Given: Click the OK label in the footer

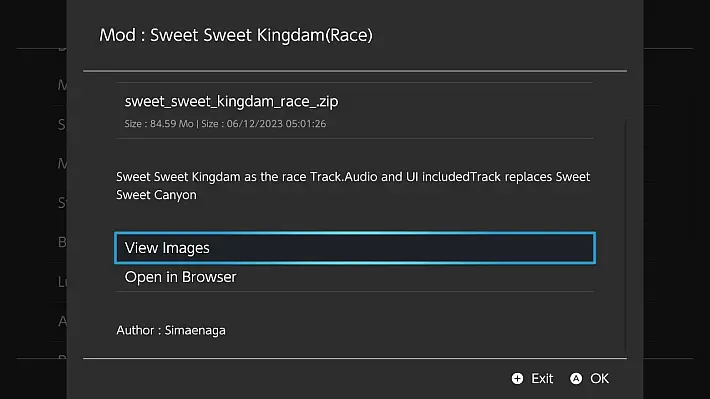Looking at the screenshot, I should [600, 378].
